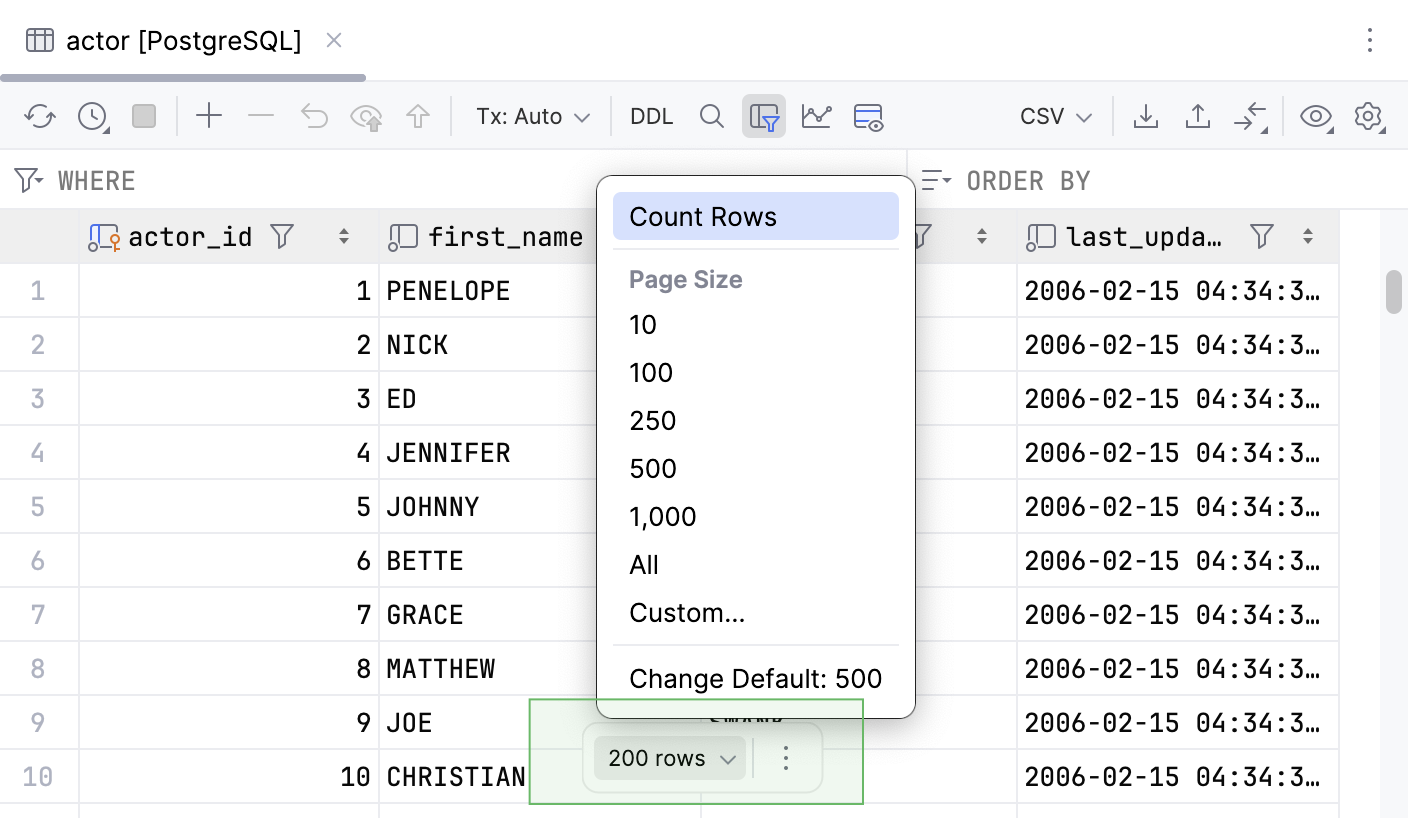Import data with the upload arrow icon
The image size is (1408, 818).
point(1198,116)
